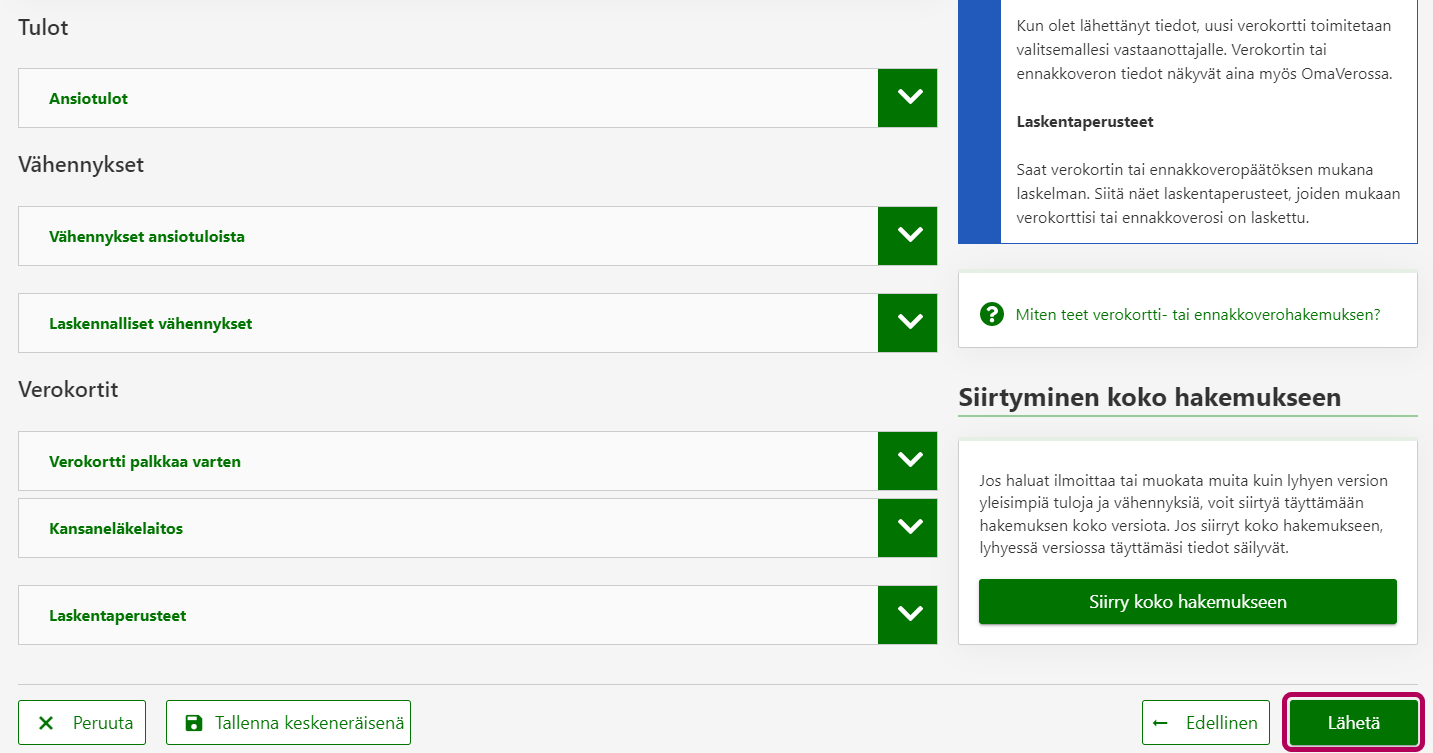
Task: Click the green question mark help icon
Action: coord(992,314)
